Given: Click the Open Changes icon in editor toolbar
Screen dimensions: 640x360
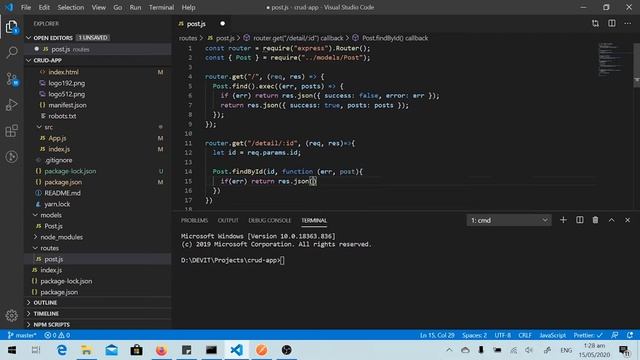Looking at the screenshot, I should coord(595,24).
